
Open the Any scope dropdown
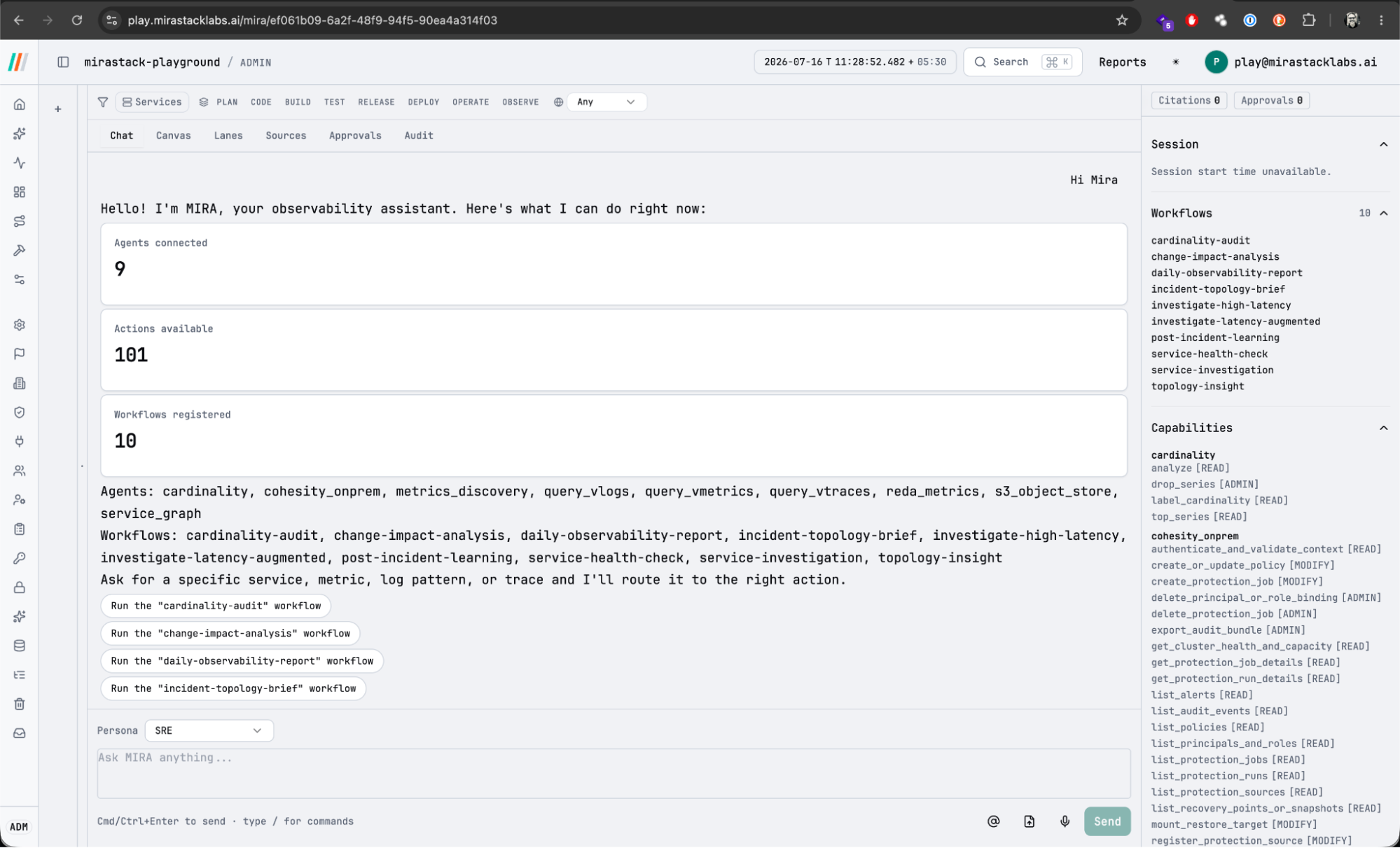point(607,102)
